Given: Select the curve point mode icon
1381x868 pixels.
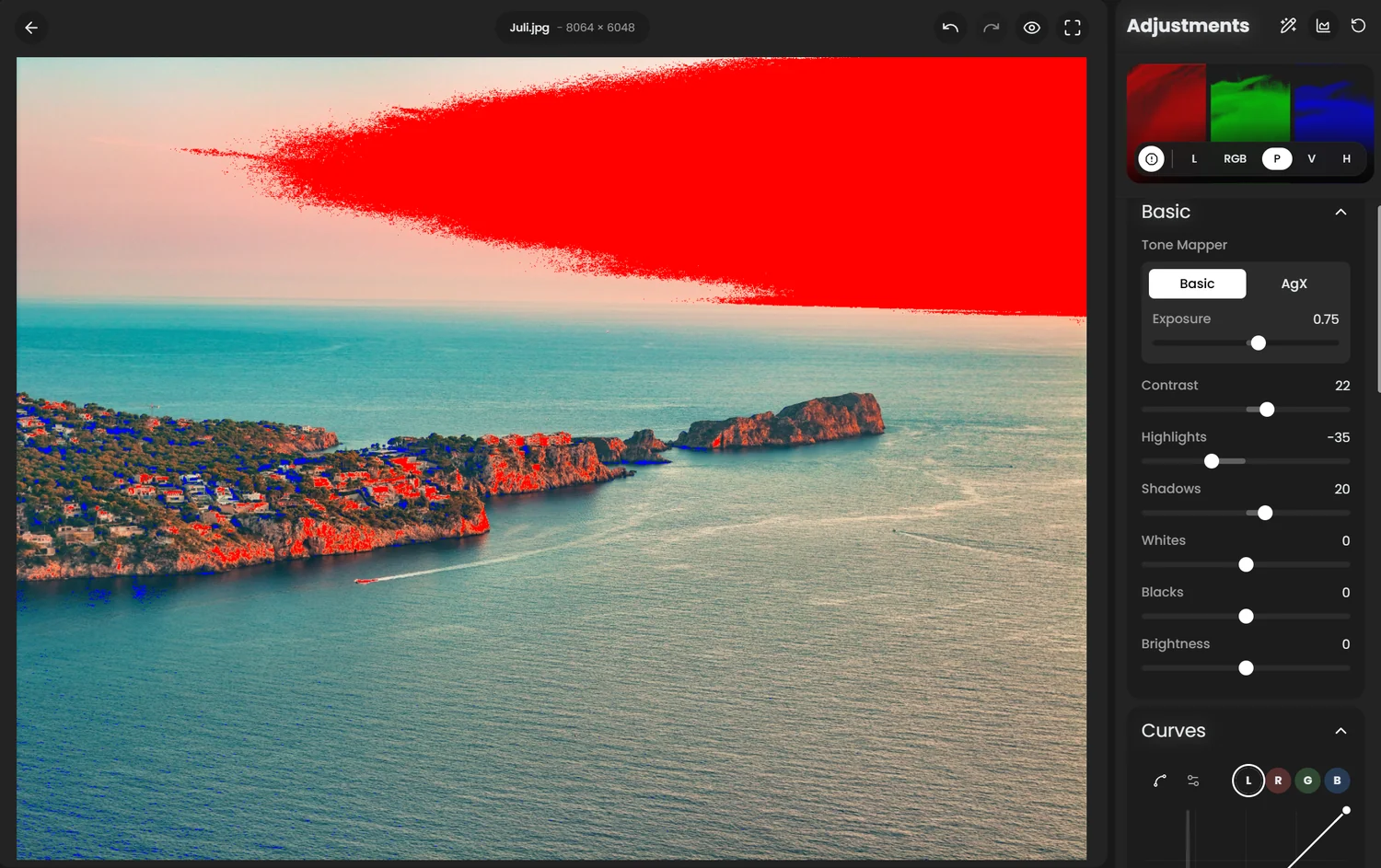Looking at the screenshot, I should coord(1160,781).
